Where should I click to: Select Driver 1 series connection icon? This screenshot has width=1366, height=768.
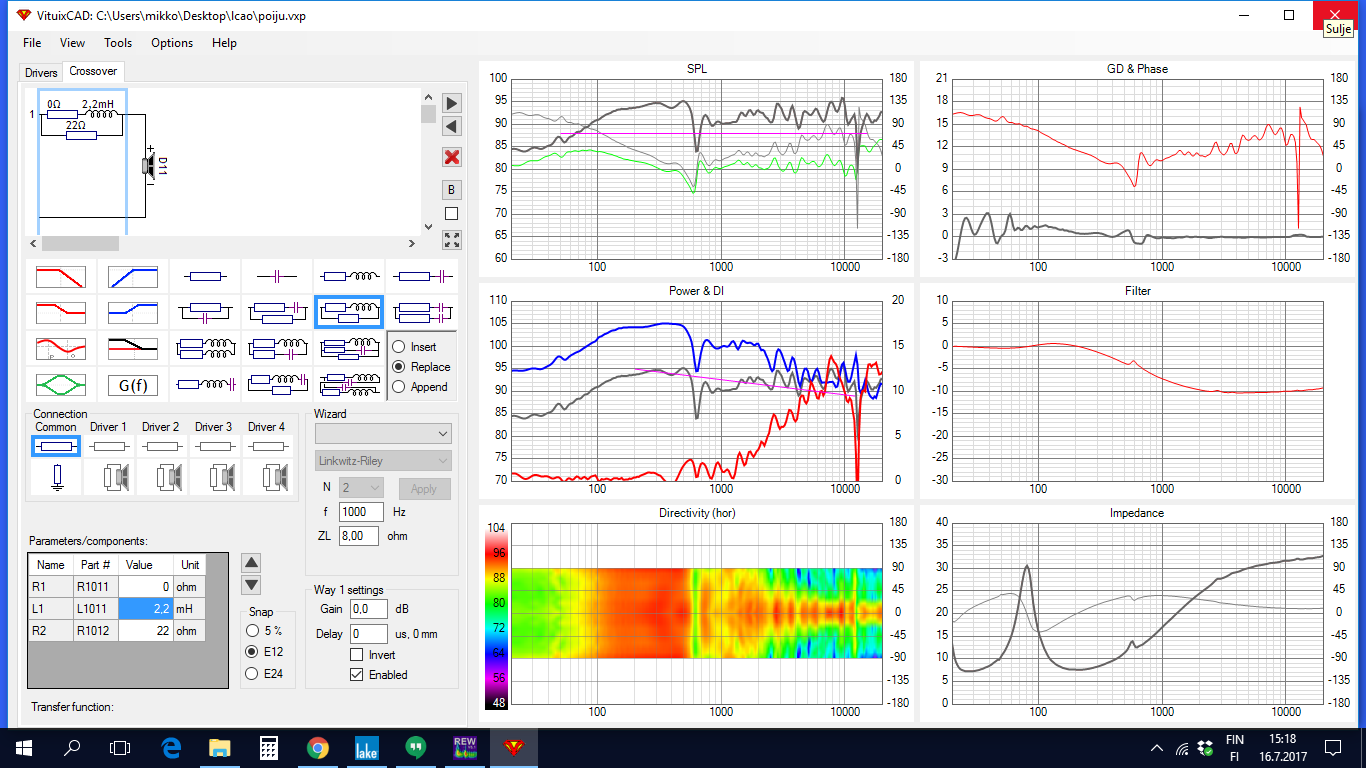pyautogui.click(x=109, y=446)
